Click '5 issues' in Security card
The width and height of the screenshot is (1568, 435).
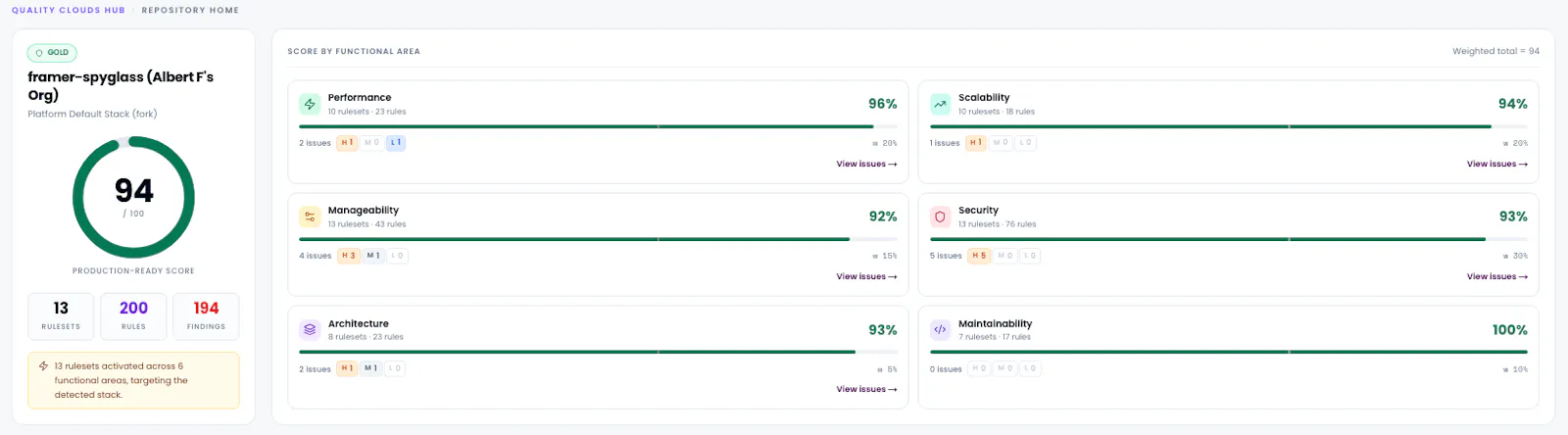coord(946,256)
